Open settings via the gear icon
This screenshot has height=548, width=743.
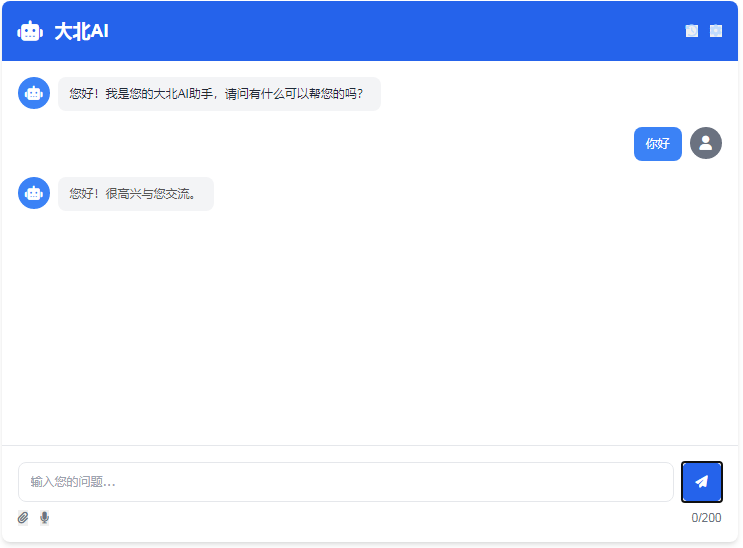(x=716, y=31)
